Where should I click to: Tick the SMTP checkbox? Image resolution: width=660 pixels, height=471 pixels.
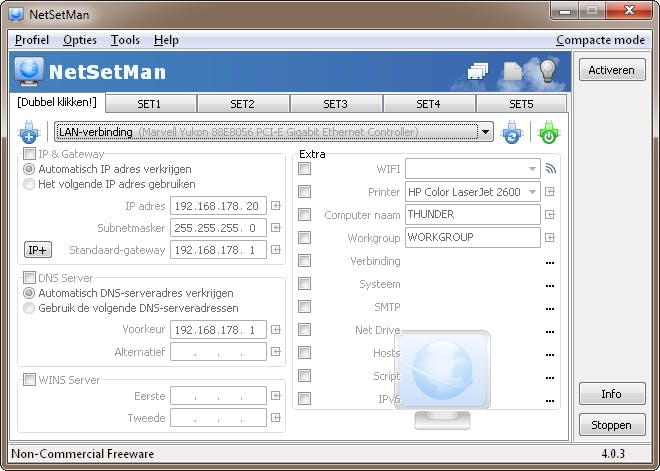click(304, 306)
